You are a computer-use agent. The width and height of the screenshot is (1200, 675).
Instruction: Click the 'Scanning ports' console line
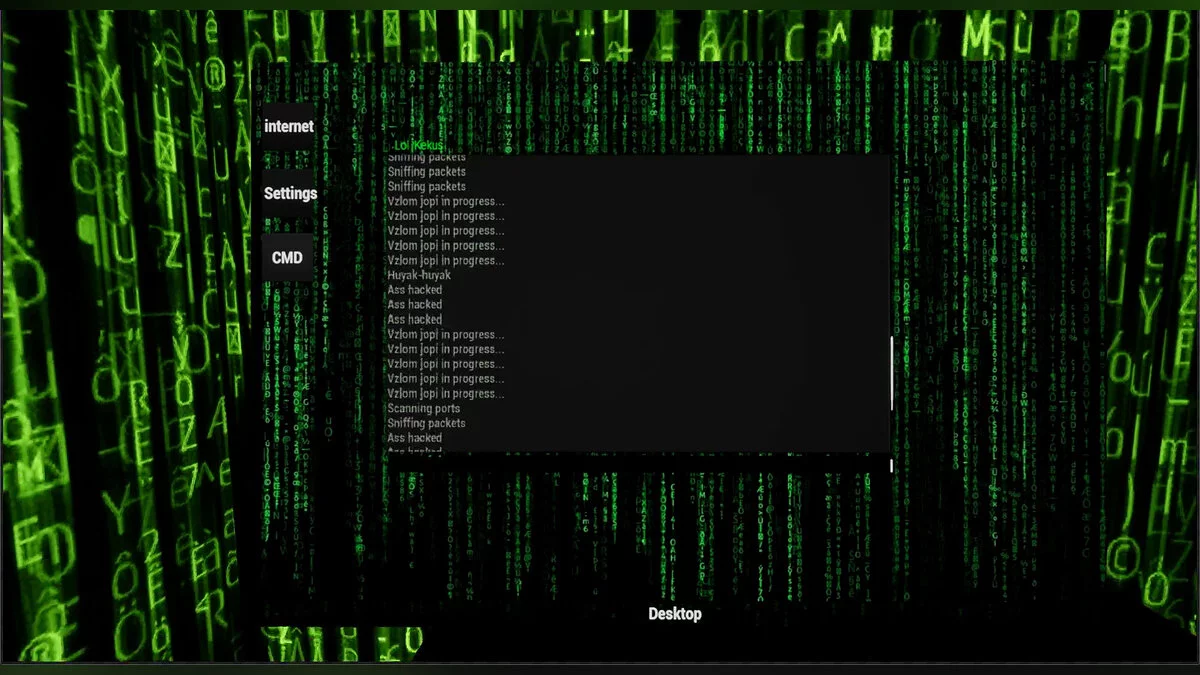(x=424, y=408)
